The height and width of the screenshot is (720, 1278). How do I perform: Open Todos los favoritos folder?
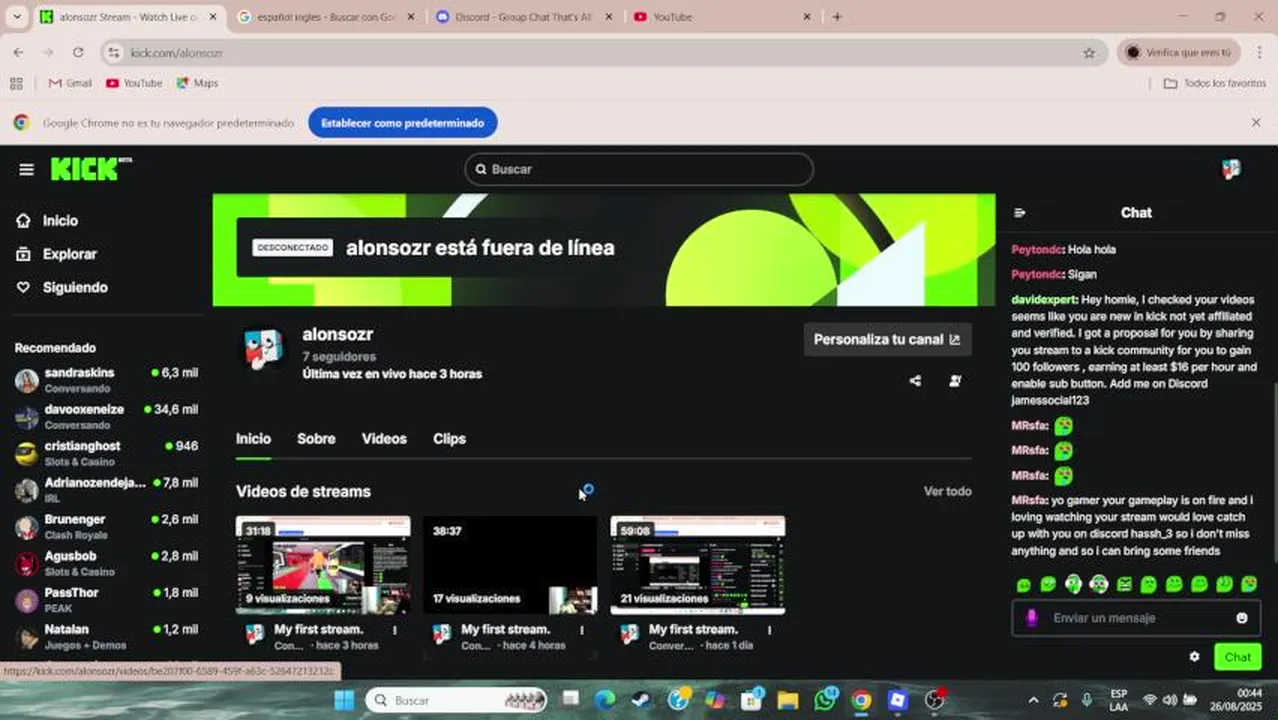coord(1216,83)
